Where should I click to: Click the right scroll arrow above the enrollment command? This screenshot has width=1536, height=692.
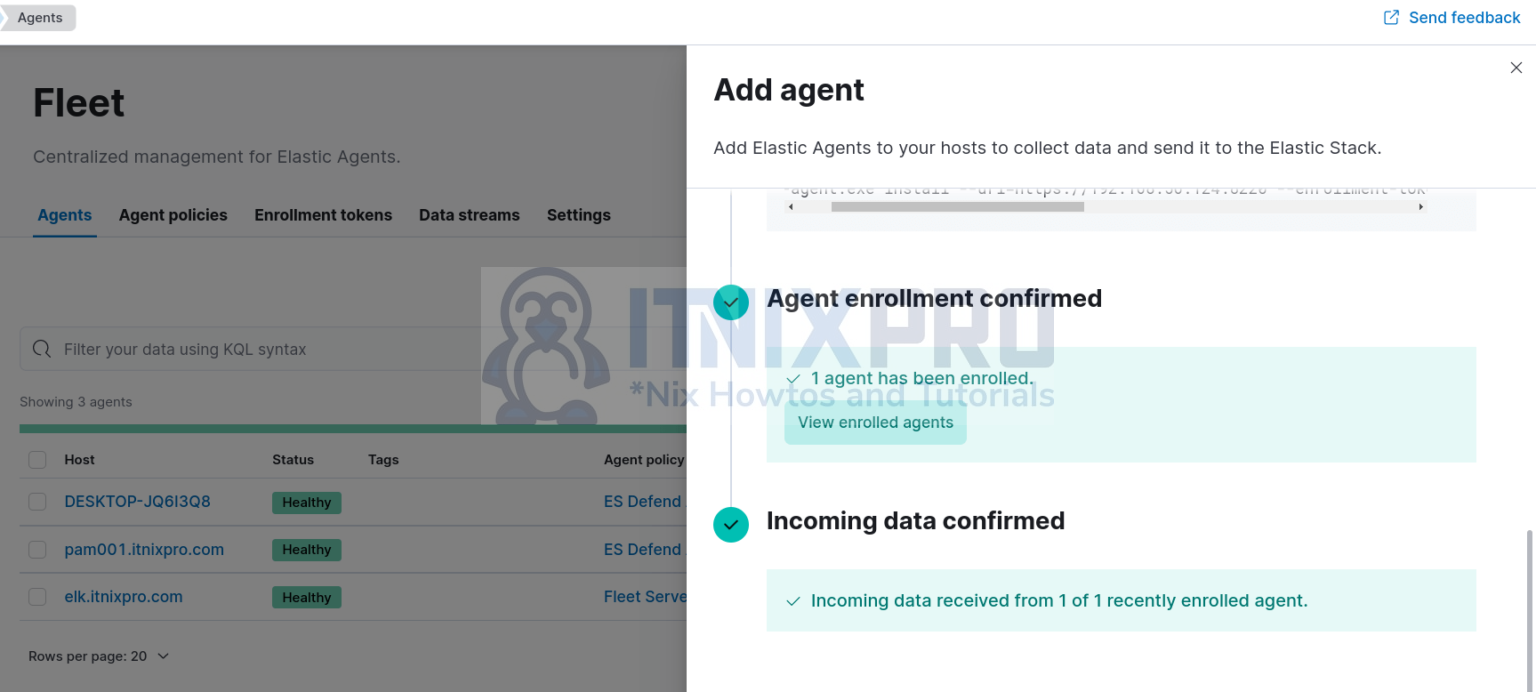[x=1420, y=206]
